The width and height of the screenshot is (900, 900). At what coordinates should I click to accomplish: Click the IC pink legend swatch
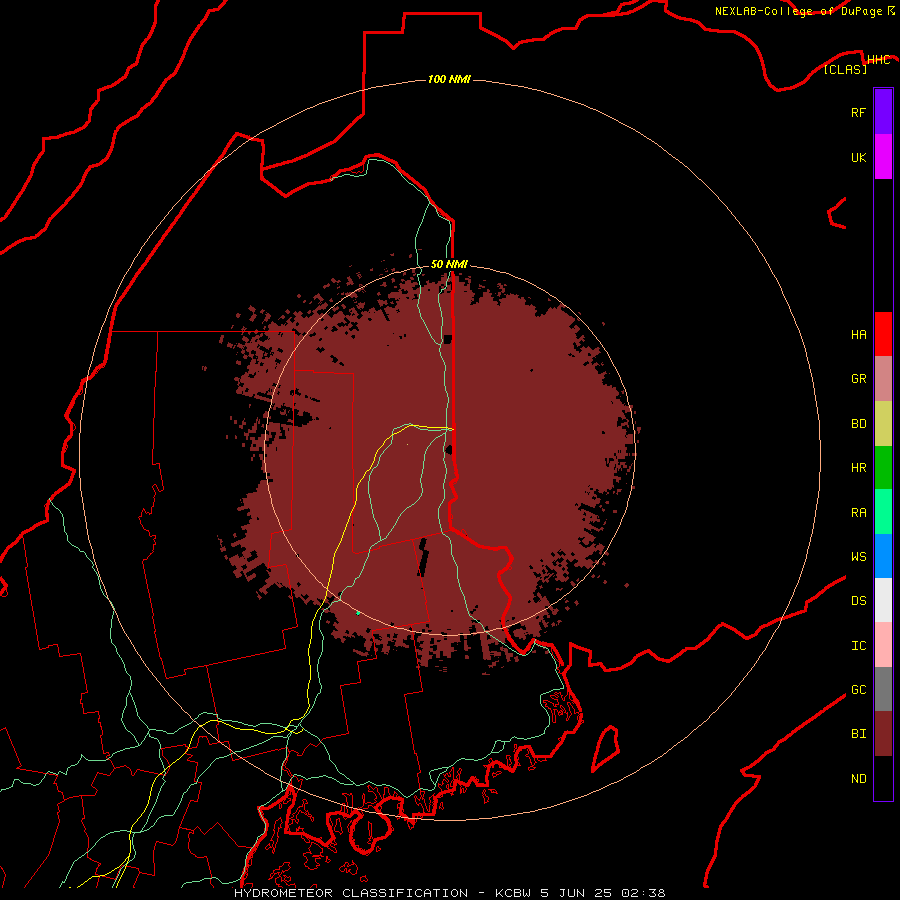[x=883, y=645]
